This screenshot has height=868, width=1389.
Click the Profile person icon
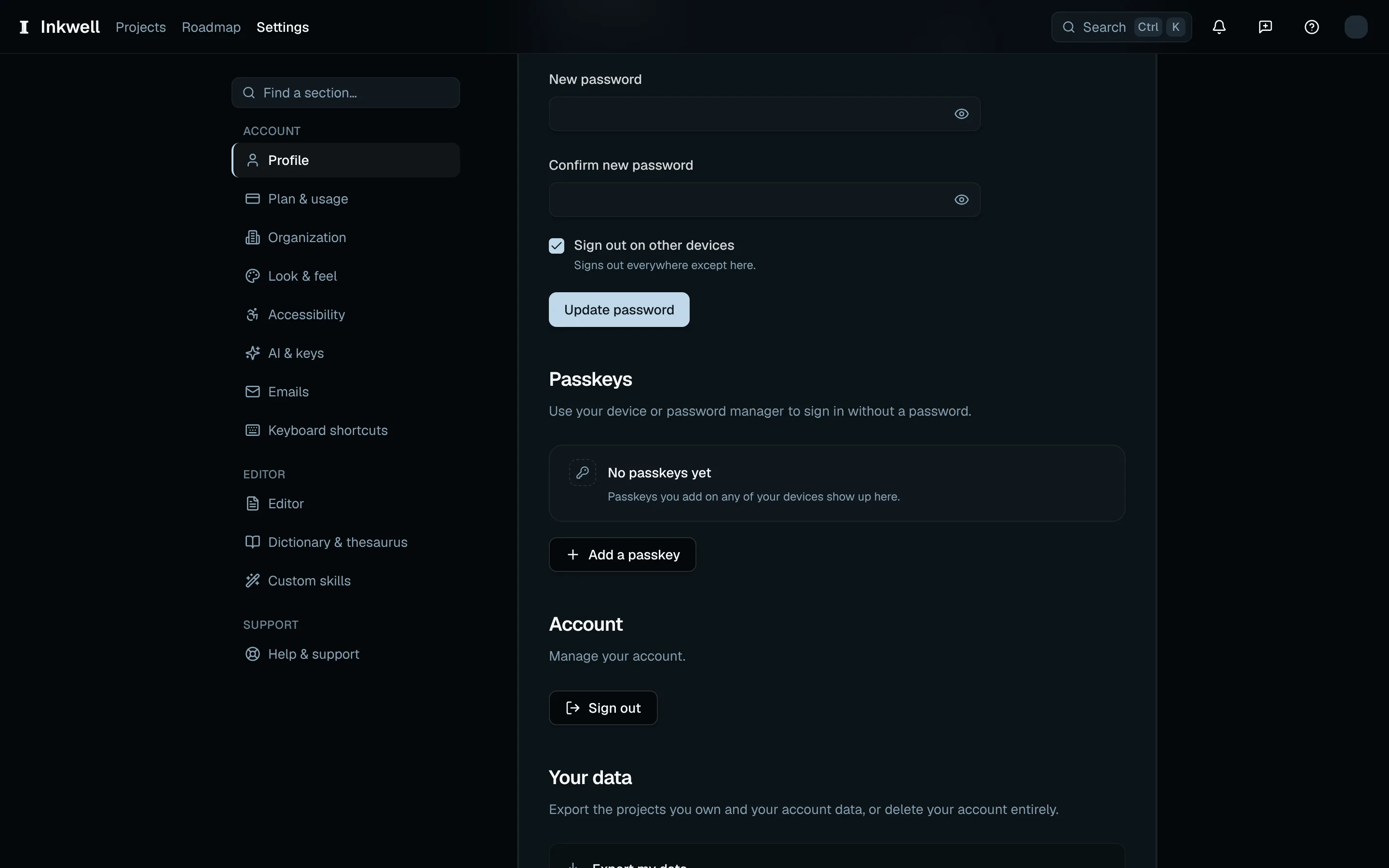tap(253, 160)
